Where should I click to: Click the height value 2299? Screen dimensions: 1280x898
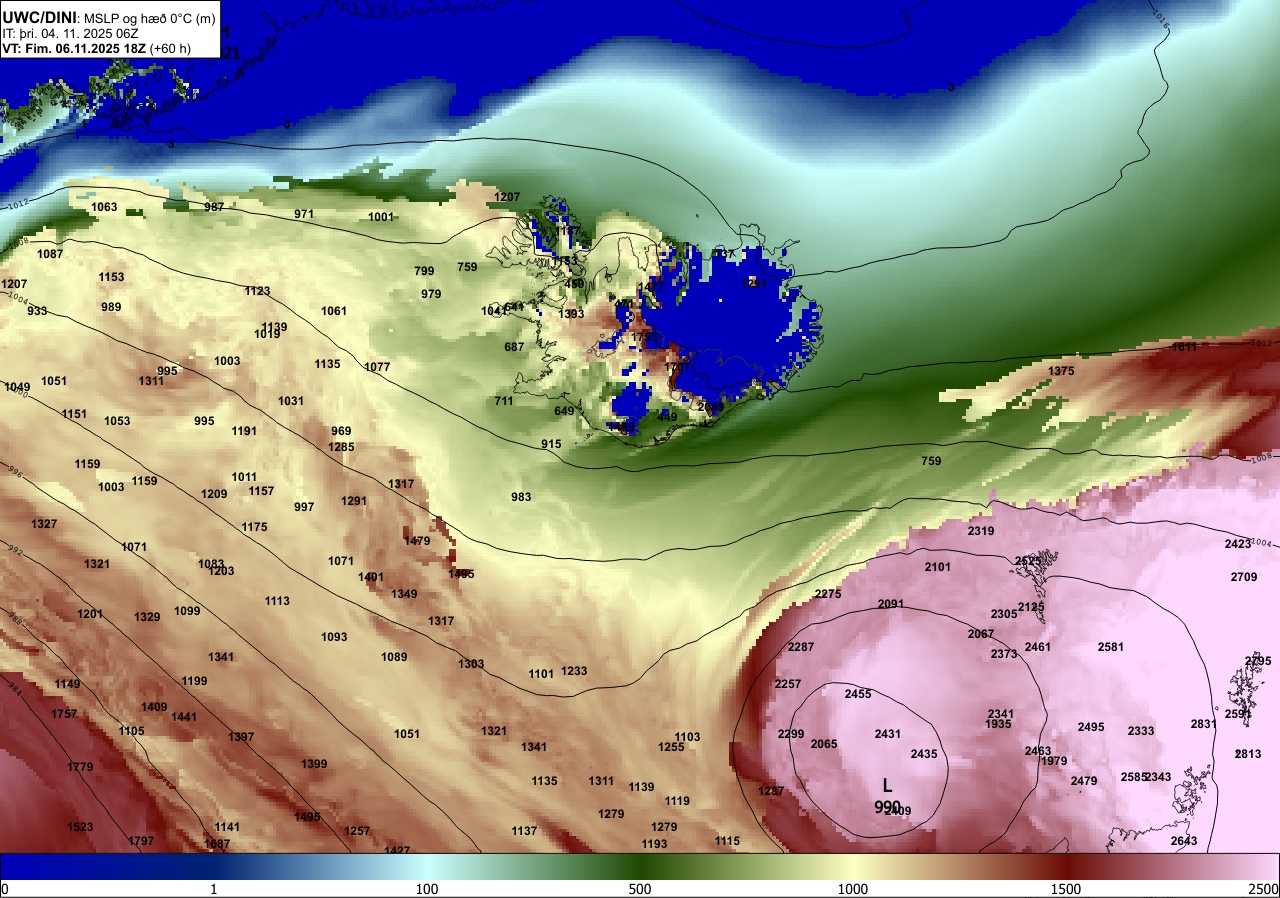click(x=791, y=734)
